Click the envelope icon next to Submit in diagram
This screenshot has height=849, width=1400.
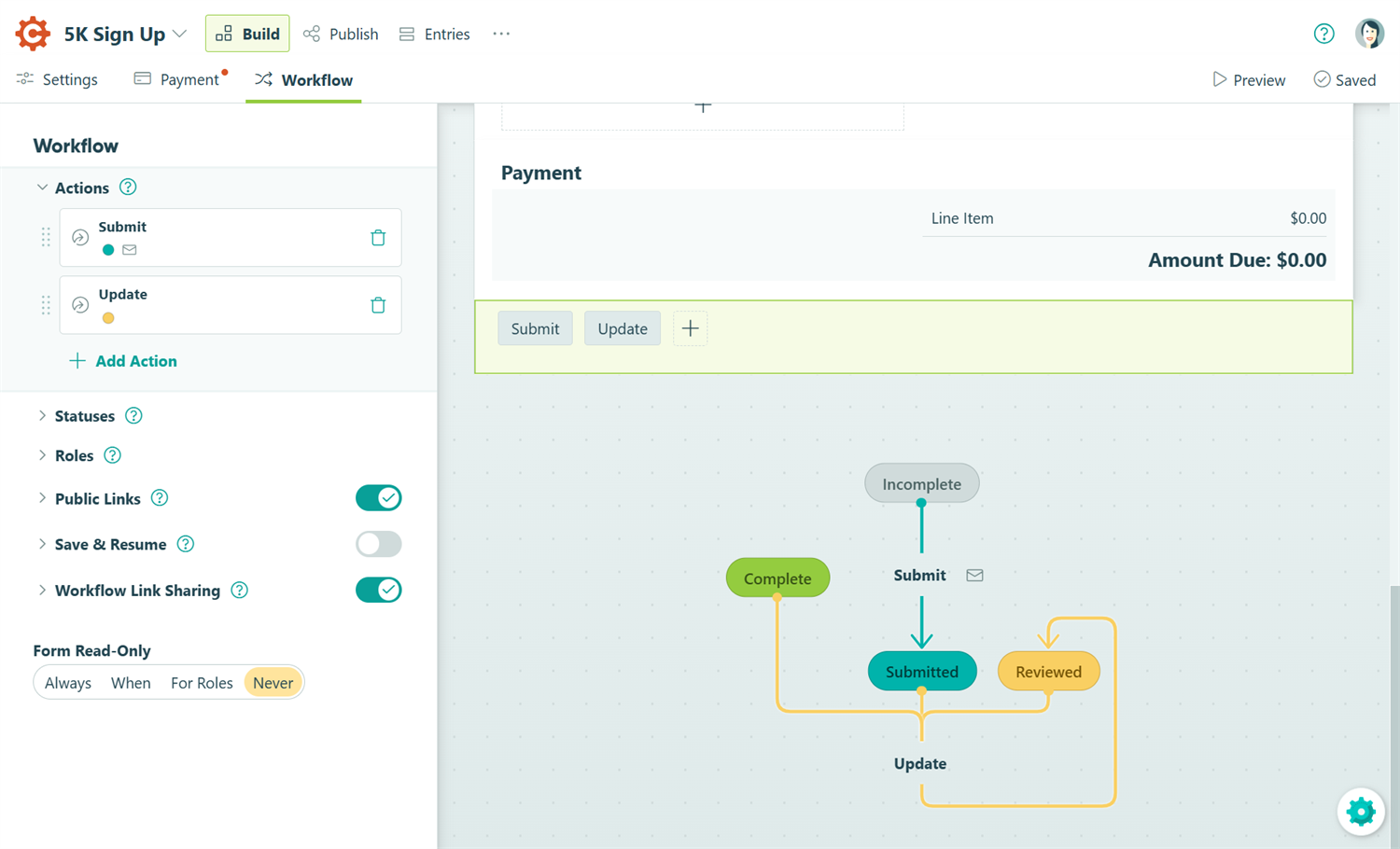pyautogui.click(x=974, y=576)
